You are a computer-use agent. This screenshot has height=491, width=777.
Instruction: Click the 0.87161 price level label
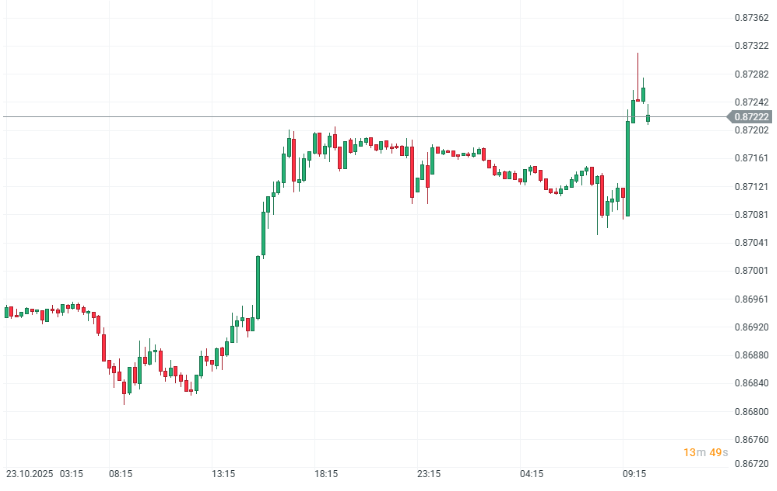tap(751, 158)
